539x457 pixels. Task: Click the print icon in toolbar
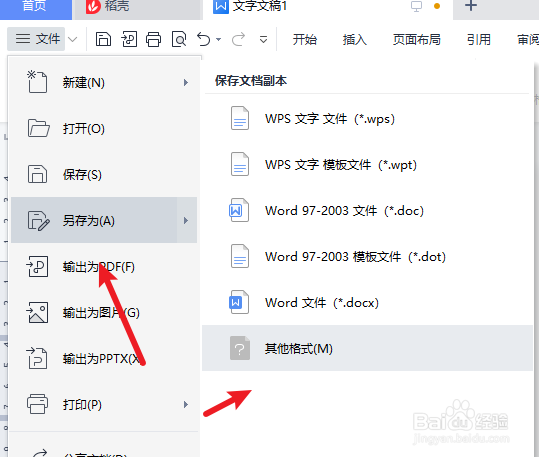click(x=153, y=39)
